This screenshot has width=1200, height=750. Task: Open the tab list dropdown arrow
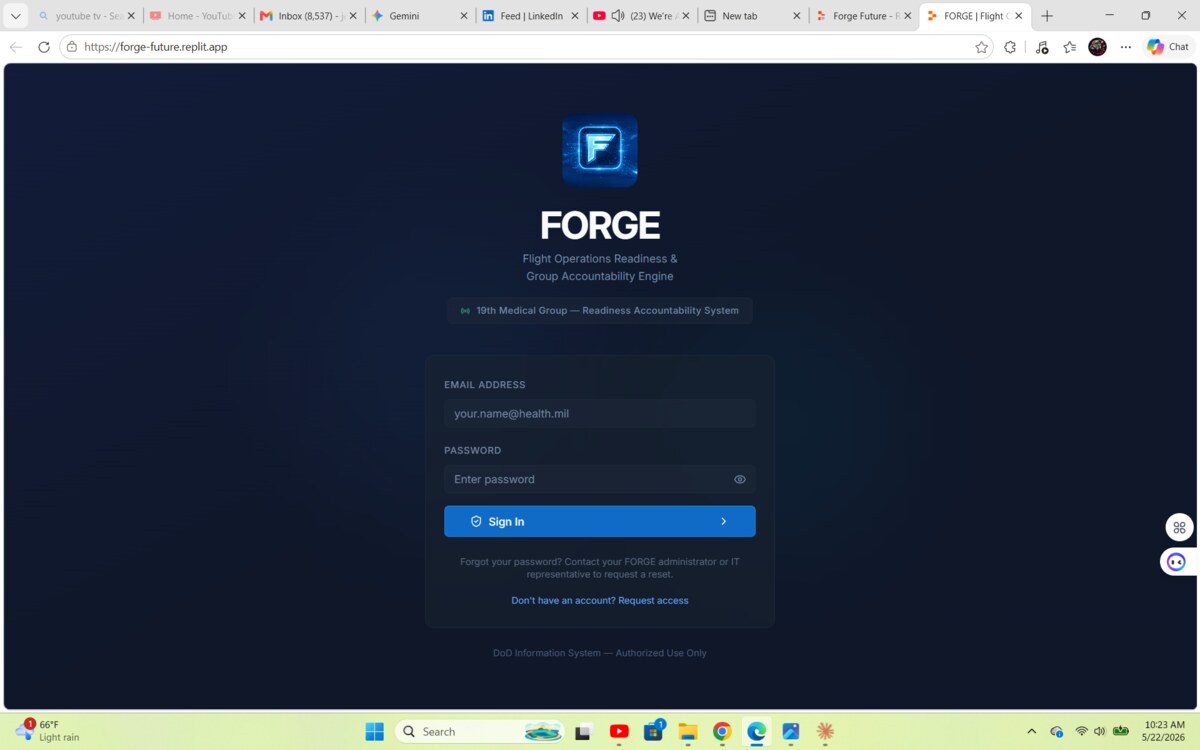tap(15, 16)
